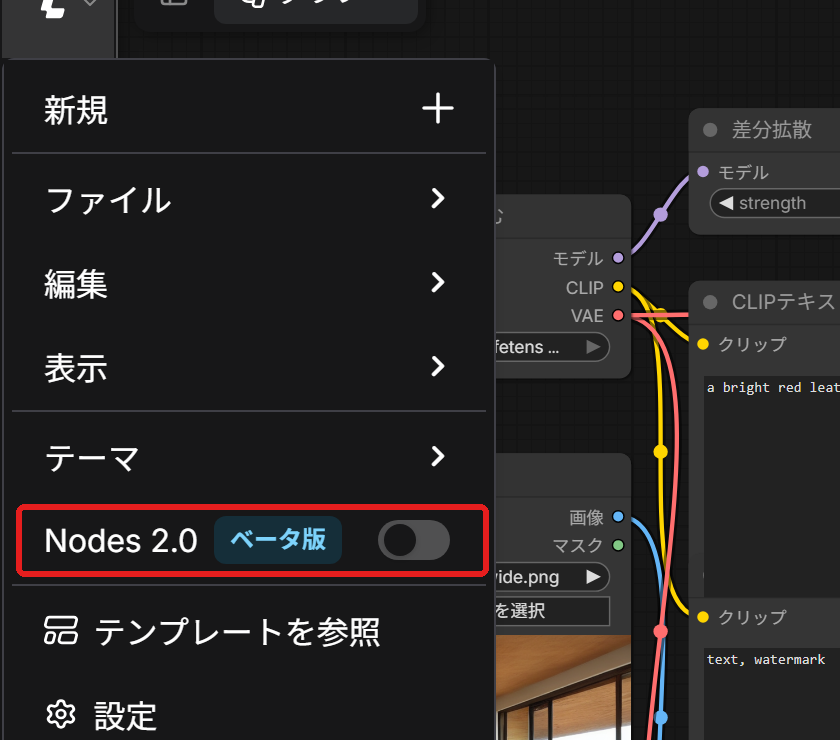This screenshot has width=840, height=740.
Task: Click the plus icon beside 新規
Action: click(x=438, y=108)
